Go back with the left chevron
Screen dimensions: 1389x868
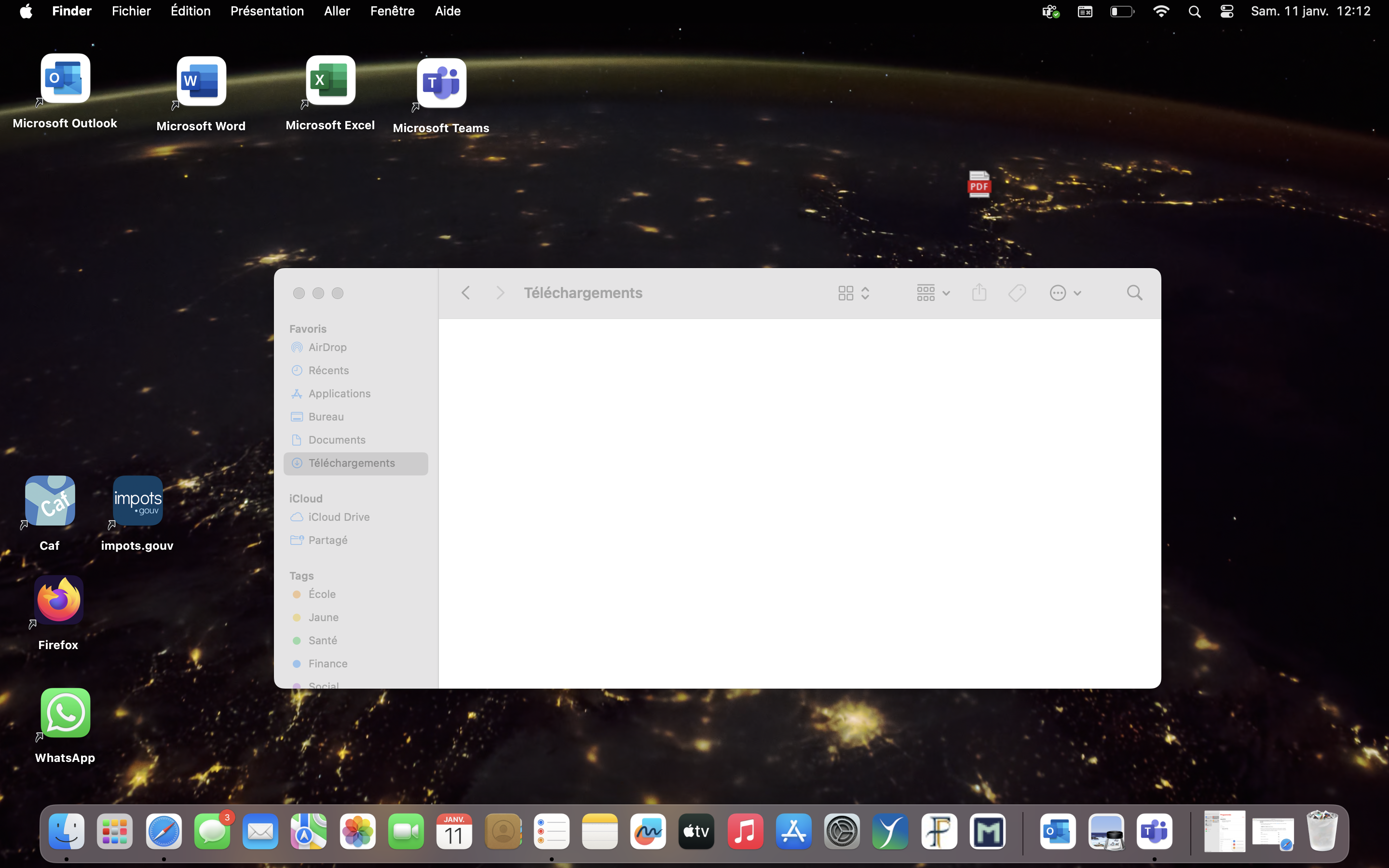click(x=465, y=293)
